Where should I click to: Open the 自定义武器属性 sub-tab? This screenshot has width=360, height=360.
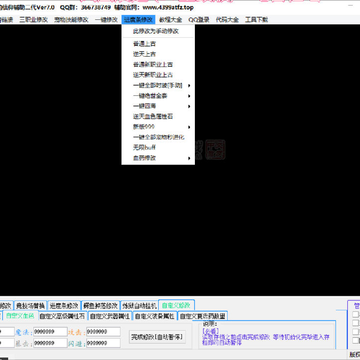[x=110, y=316]
